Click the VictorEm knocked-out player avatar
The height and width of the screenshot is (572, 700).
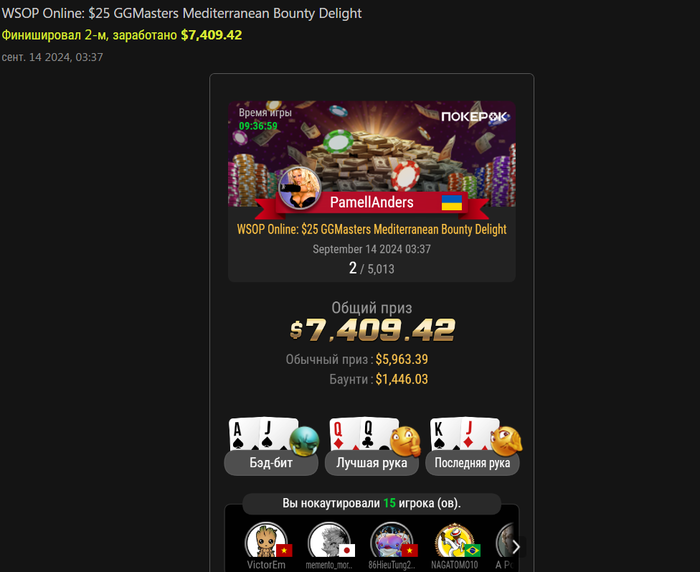point(266,542)
